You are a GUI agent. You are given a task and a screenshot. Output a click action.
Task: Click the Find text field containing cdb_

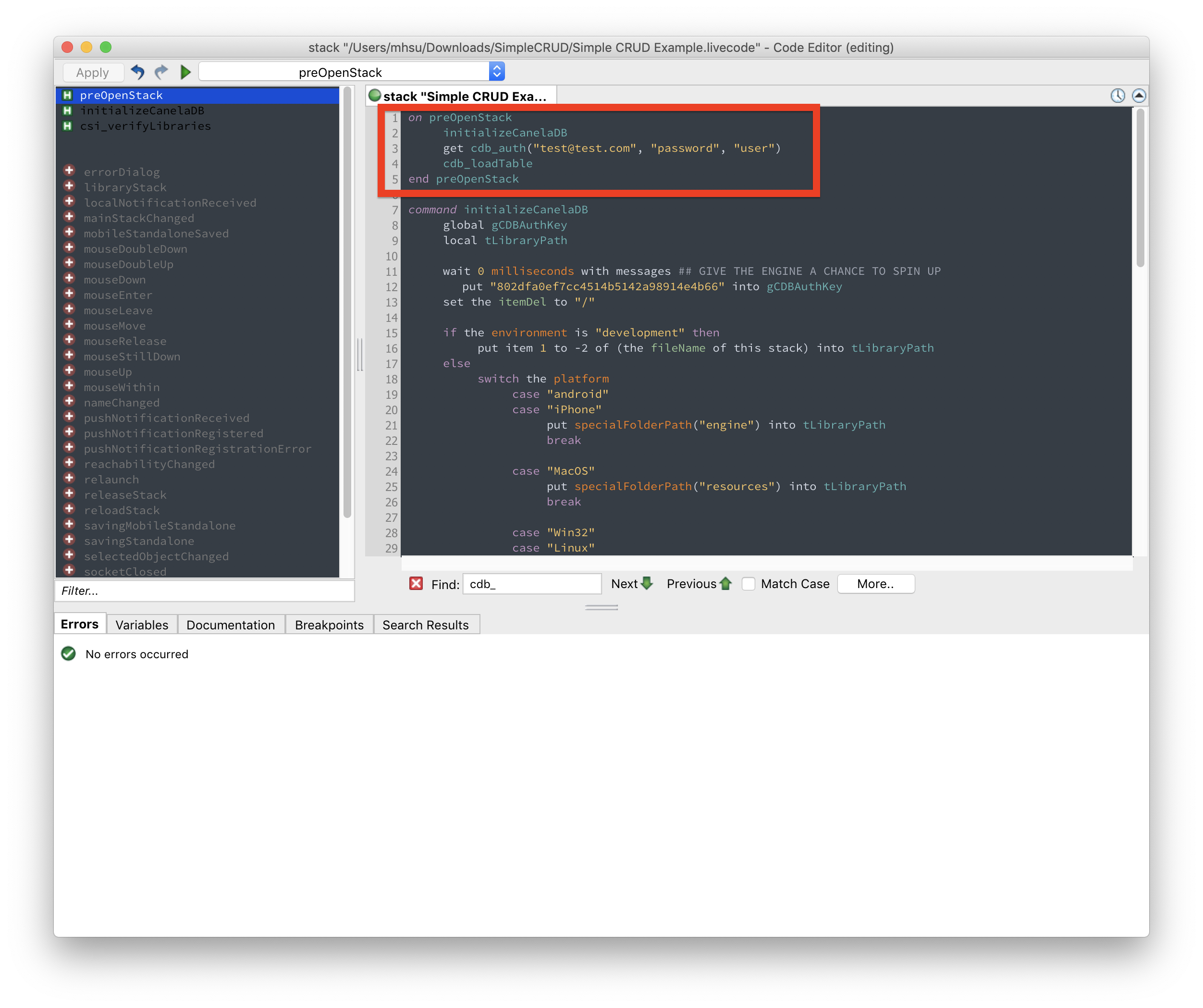tap(532, 584)
